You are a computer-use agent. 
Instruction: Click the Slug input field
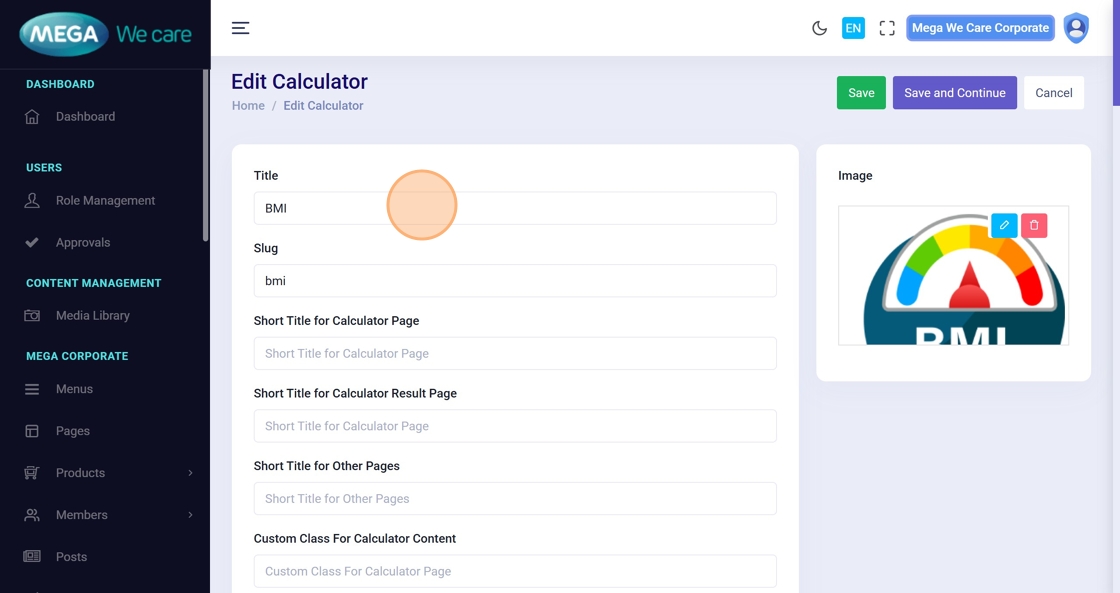coord(514,281)
